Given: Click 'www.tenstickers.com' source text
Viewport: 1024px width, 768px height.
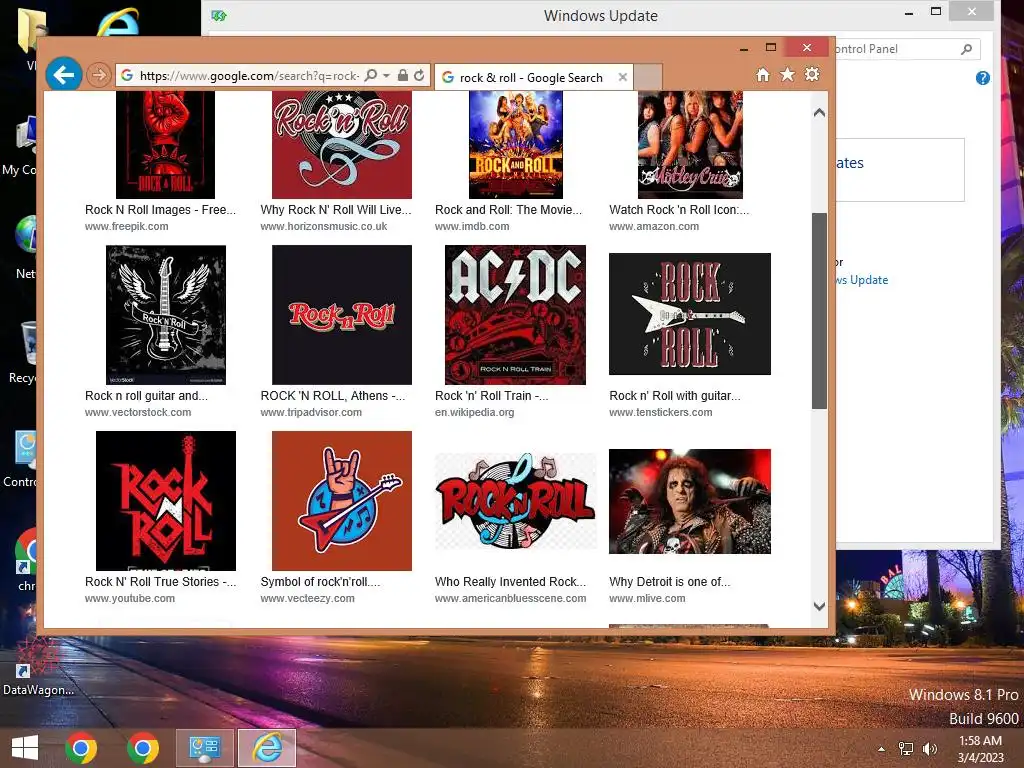Looking at the screenshot, I should tap(661, 413).
